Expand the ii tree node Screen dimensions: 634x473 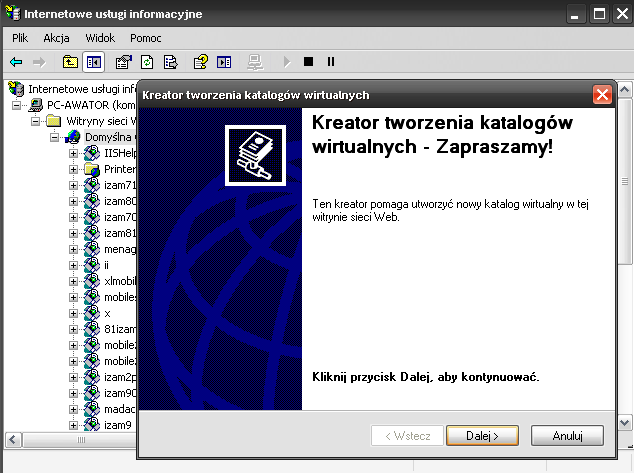pyautogui.click(x=73, y=266)
